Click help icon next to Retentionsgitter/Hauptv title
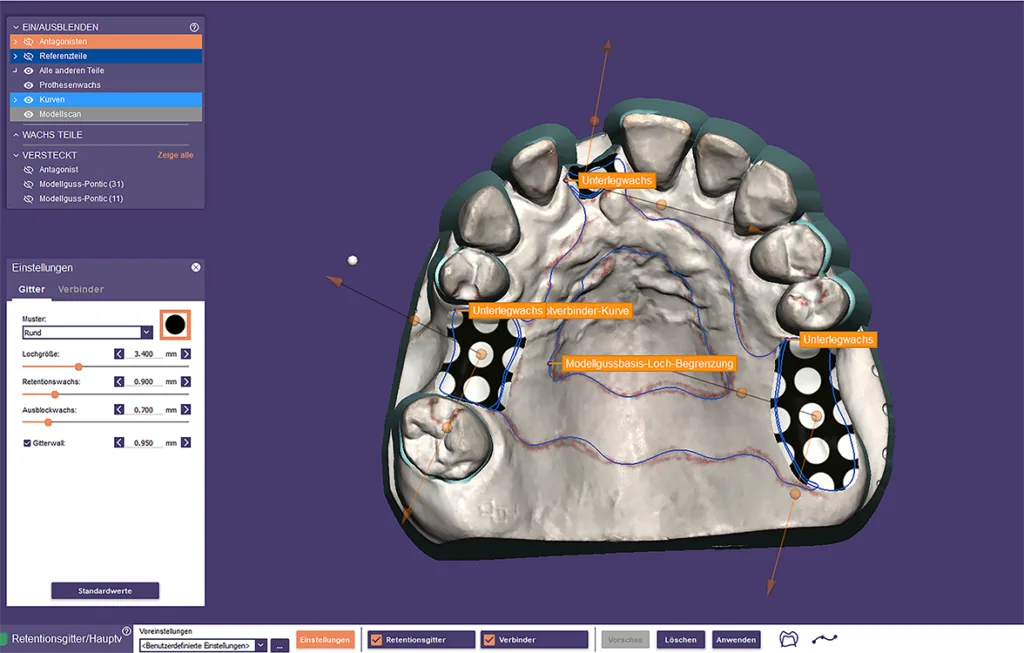 (127, 631)
